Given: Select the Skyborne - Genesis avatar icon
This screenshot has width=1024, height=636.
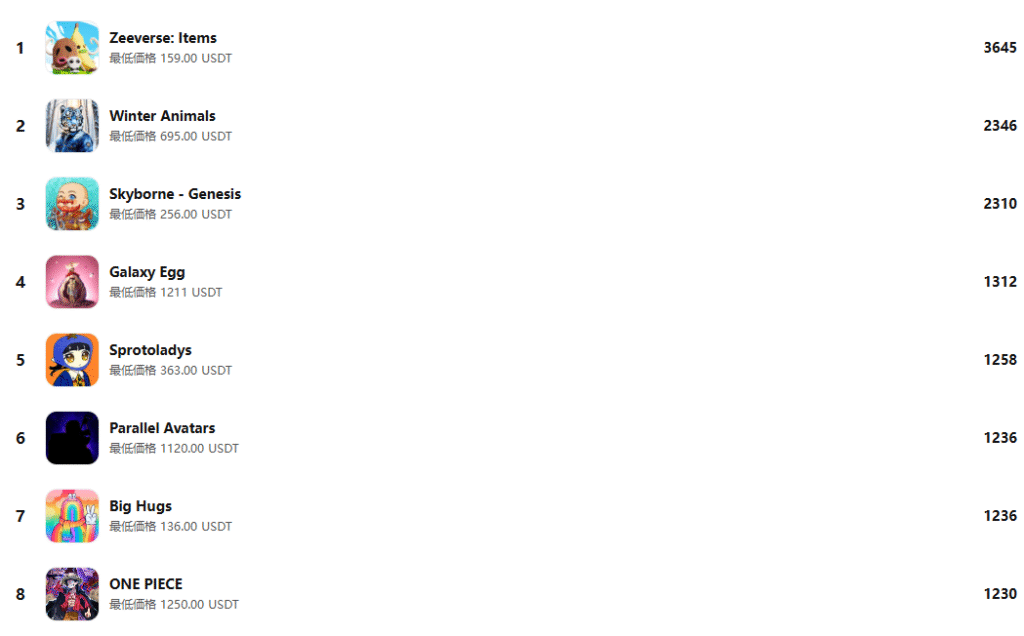Looking at the screenshot, I should (x=72, y=204).
